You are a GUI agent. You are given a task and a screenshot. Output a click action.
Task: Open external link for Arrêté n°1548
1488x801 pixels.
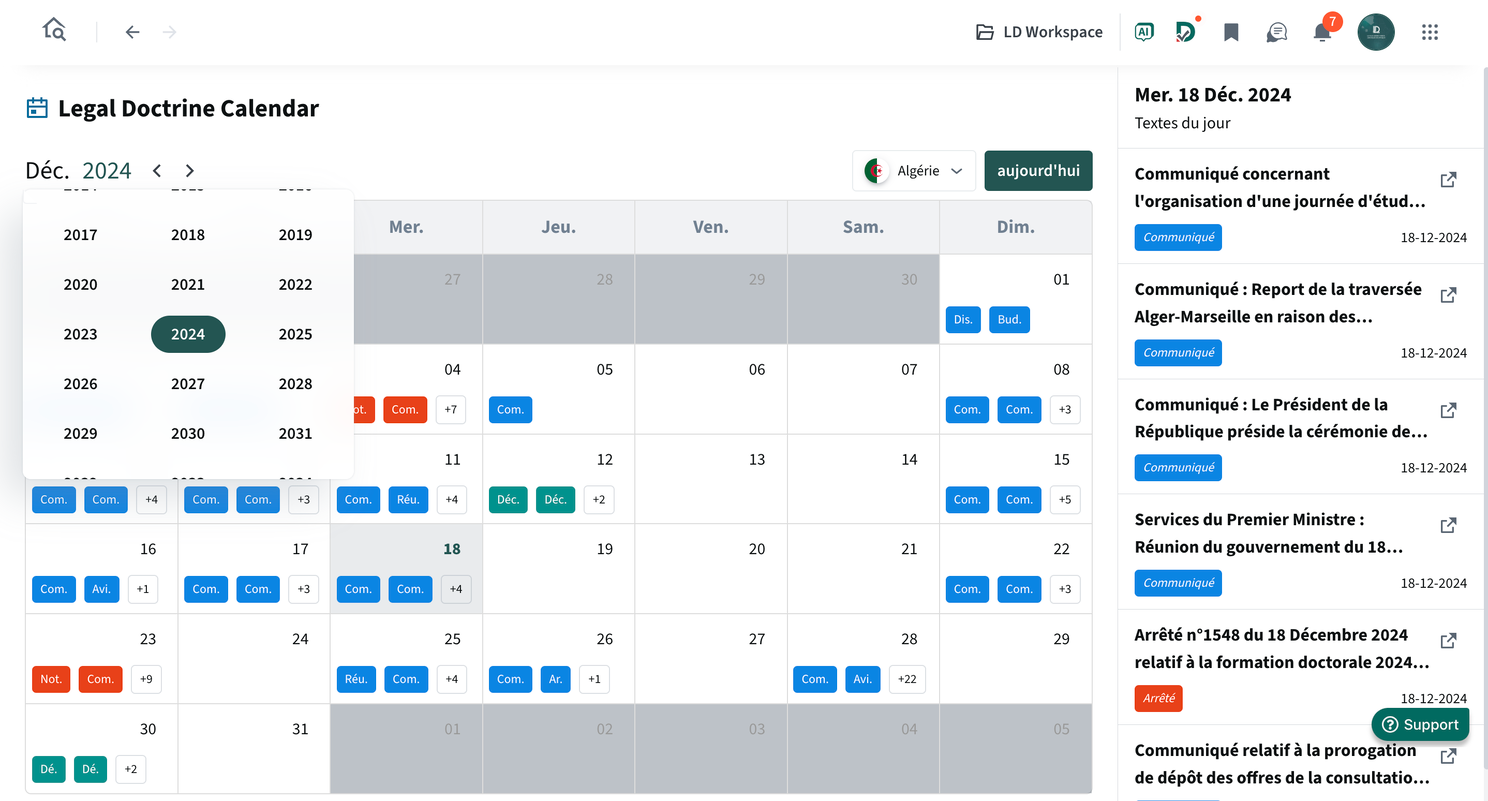[x=1448, y=640]
